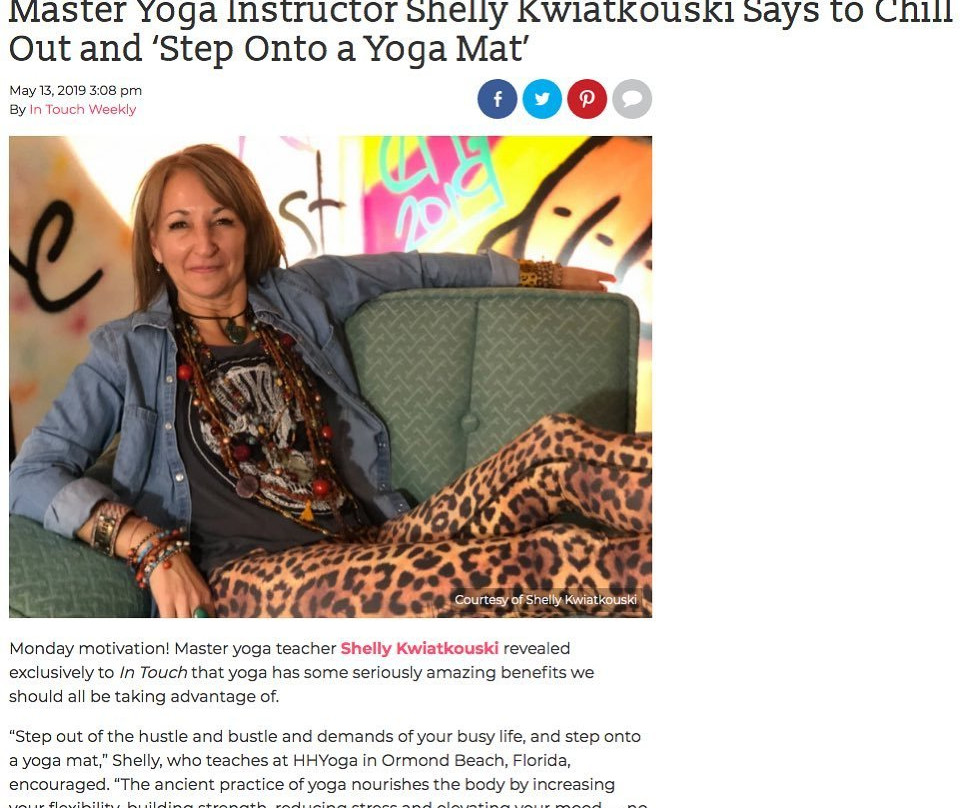Pin the article with the Pinterest icon
This screenshot has width=975, height=808.
[x=586, y=99]
